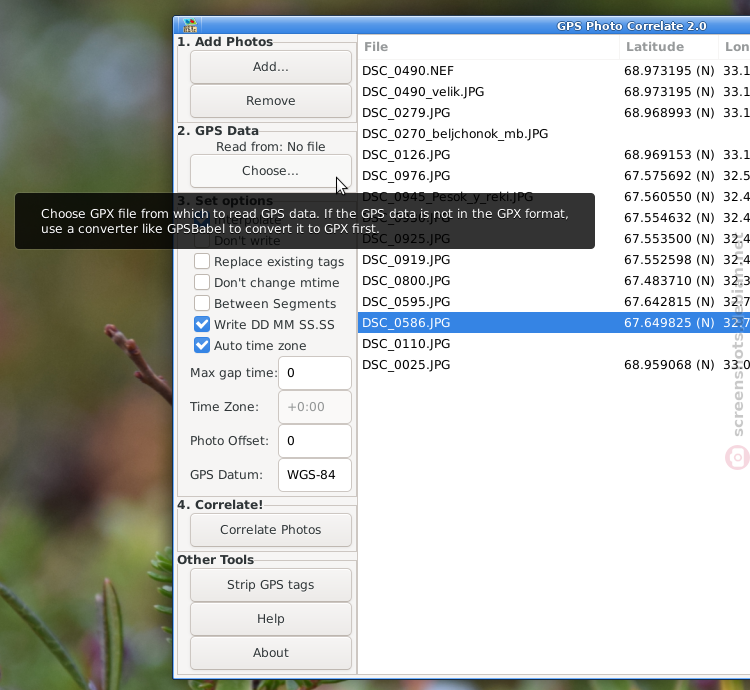Select the DSC_0595.JPG file

point(406,302)
